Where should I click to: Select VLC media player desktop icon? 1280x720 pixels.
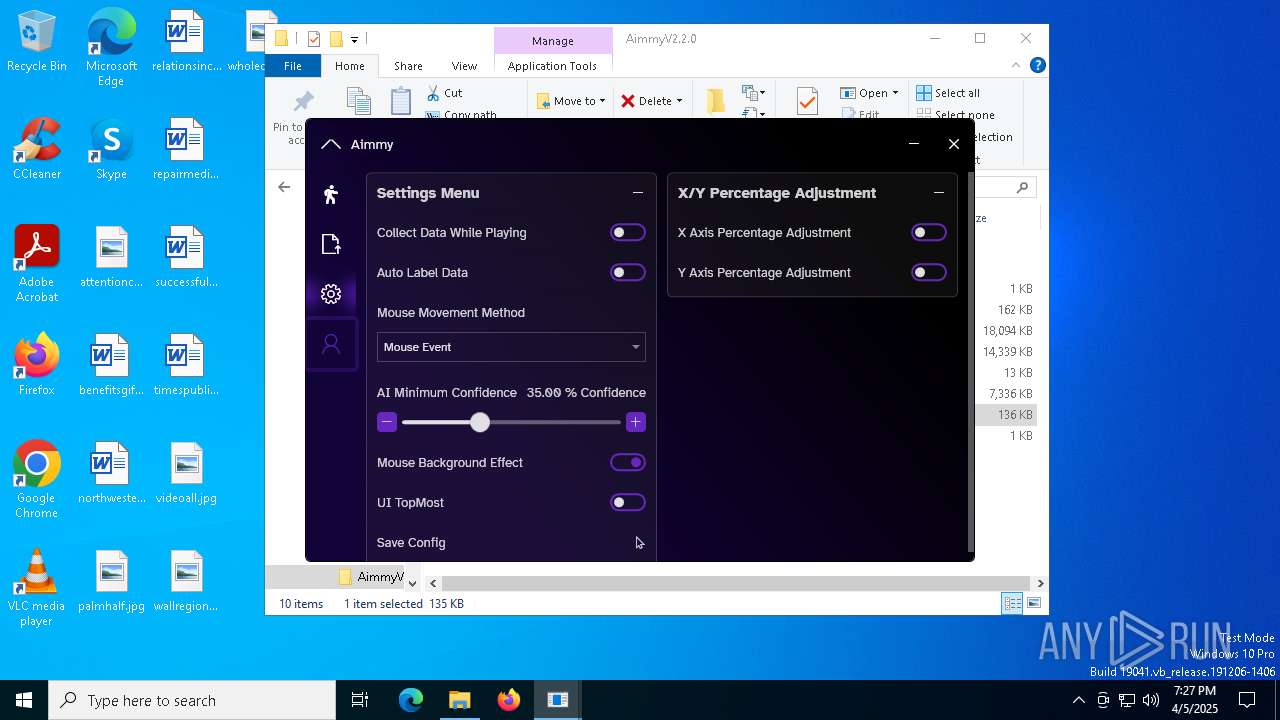(37, 588)
